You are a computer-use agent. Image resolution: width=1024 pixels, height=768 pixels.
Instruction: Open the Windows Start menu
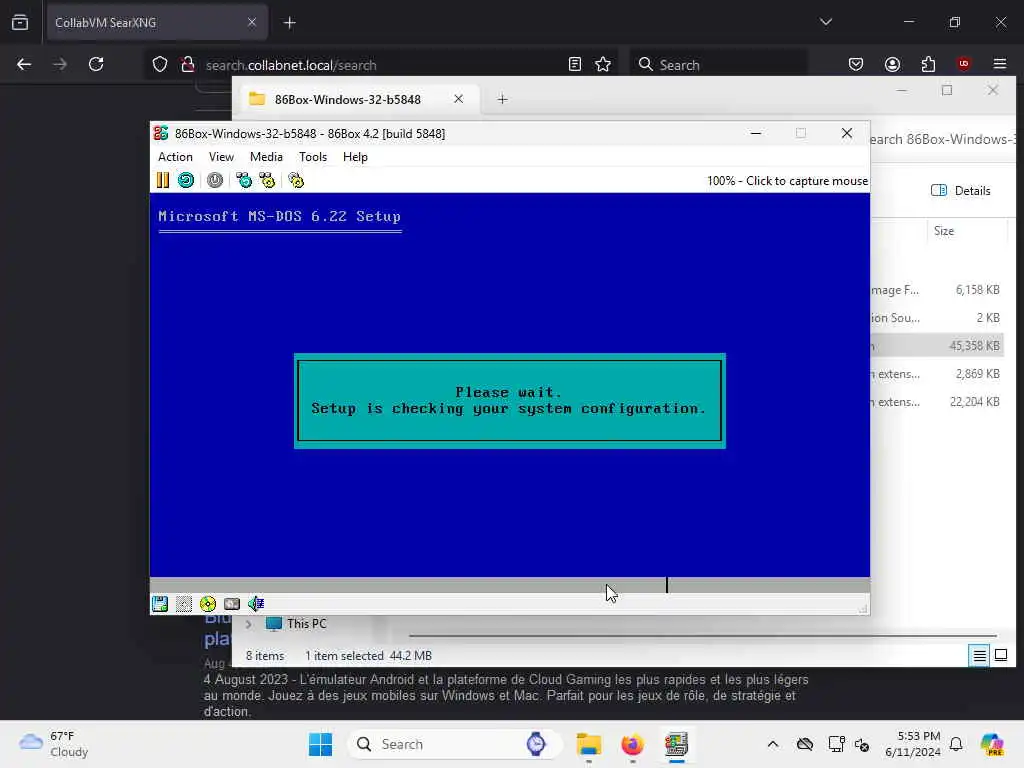[x=321, y=744]
